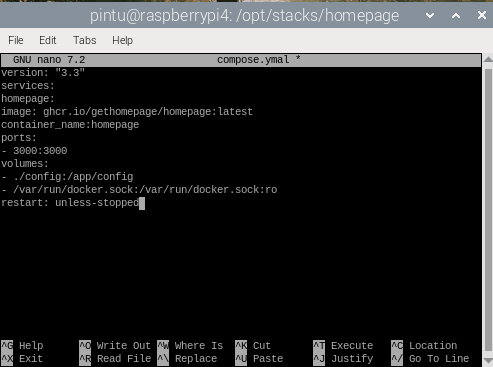The image size is (493, 367).
Task: Click the scrollbar up arrow
Action: point(488,59)
